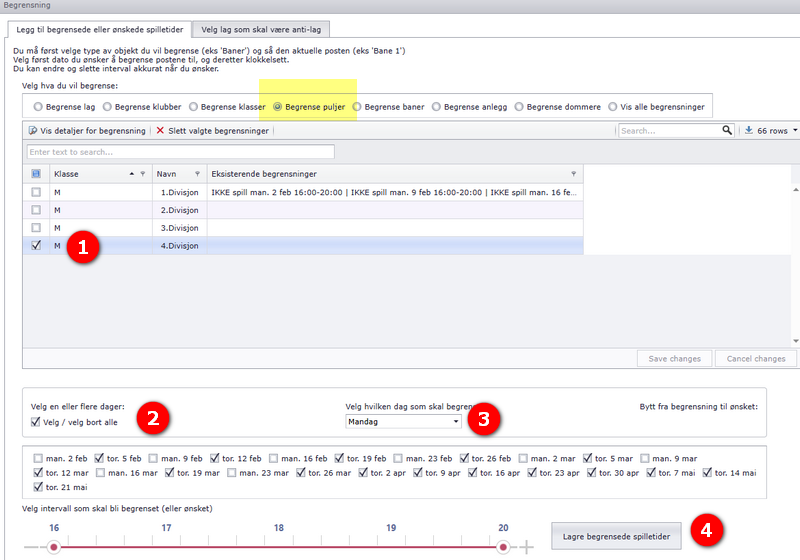Image resolution: width=800 pixels, height=560 pixels.
Task: Uncheck the tor. 23 apr date
Action: click(532, 472)
